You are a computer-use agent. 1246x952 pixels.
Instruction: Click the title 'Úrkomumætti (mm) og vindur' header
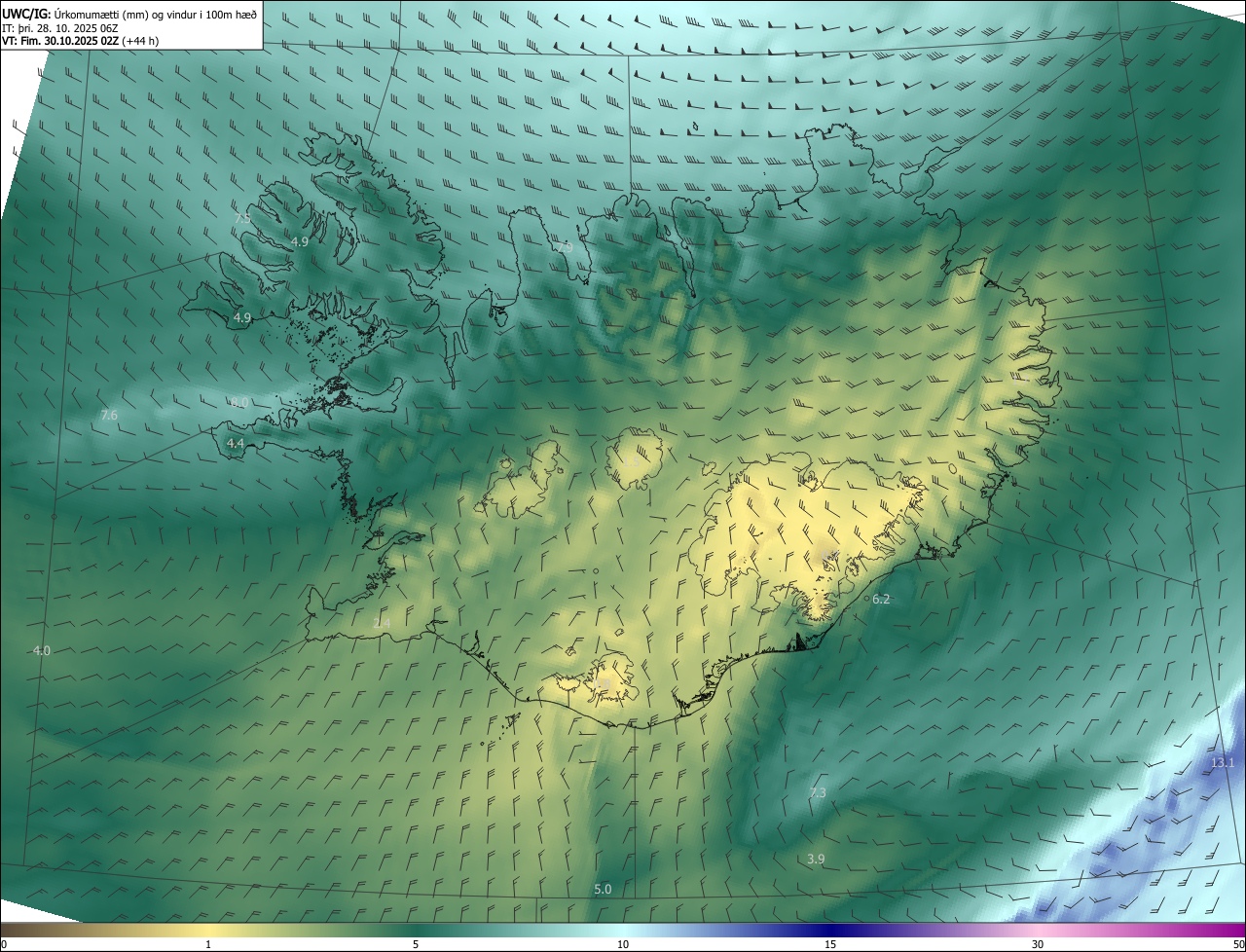(x=129, y=14)
